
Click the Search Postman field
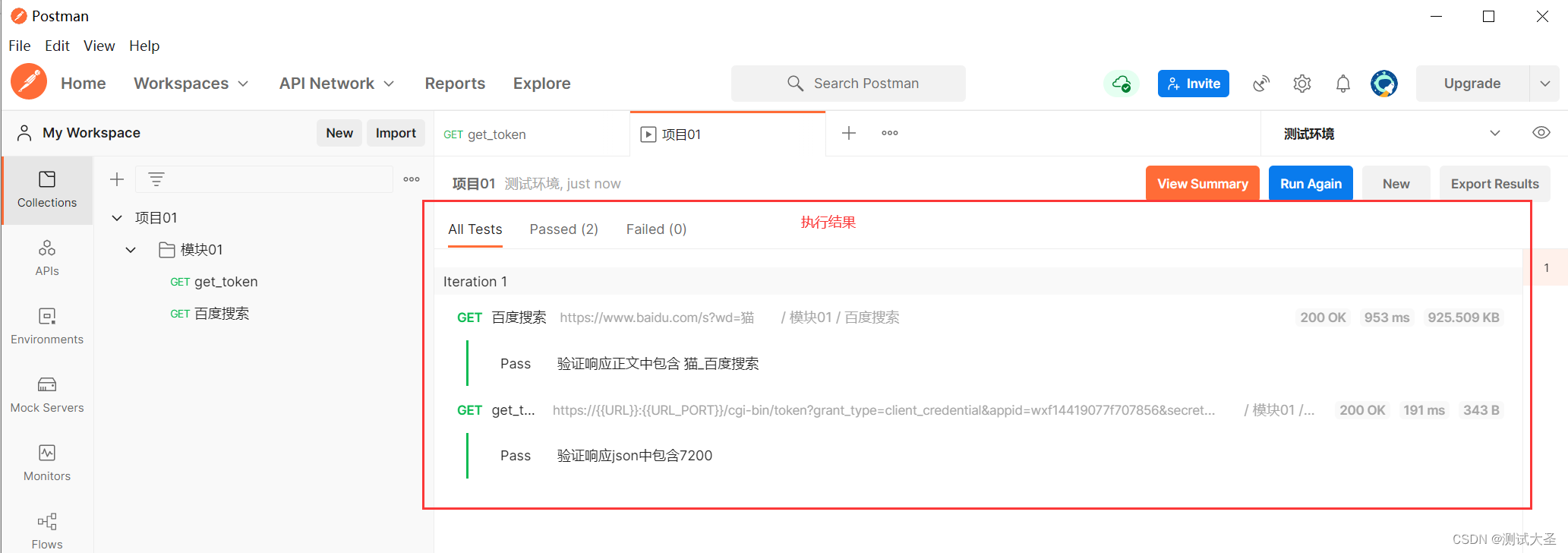tap(848, 84)
